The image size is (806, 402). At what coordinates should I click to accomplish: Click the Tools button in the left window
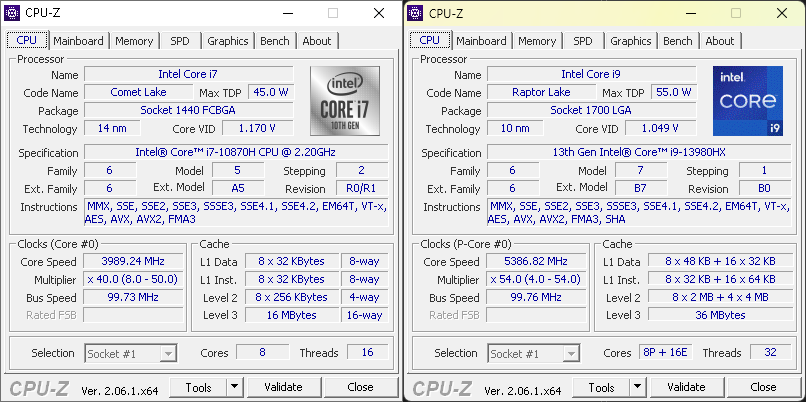(198, 387)
